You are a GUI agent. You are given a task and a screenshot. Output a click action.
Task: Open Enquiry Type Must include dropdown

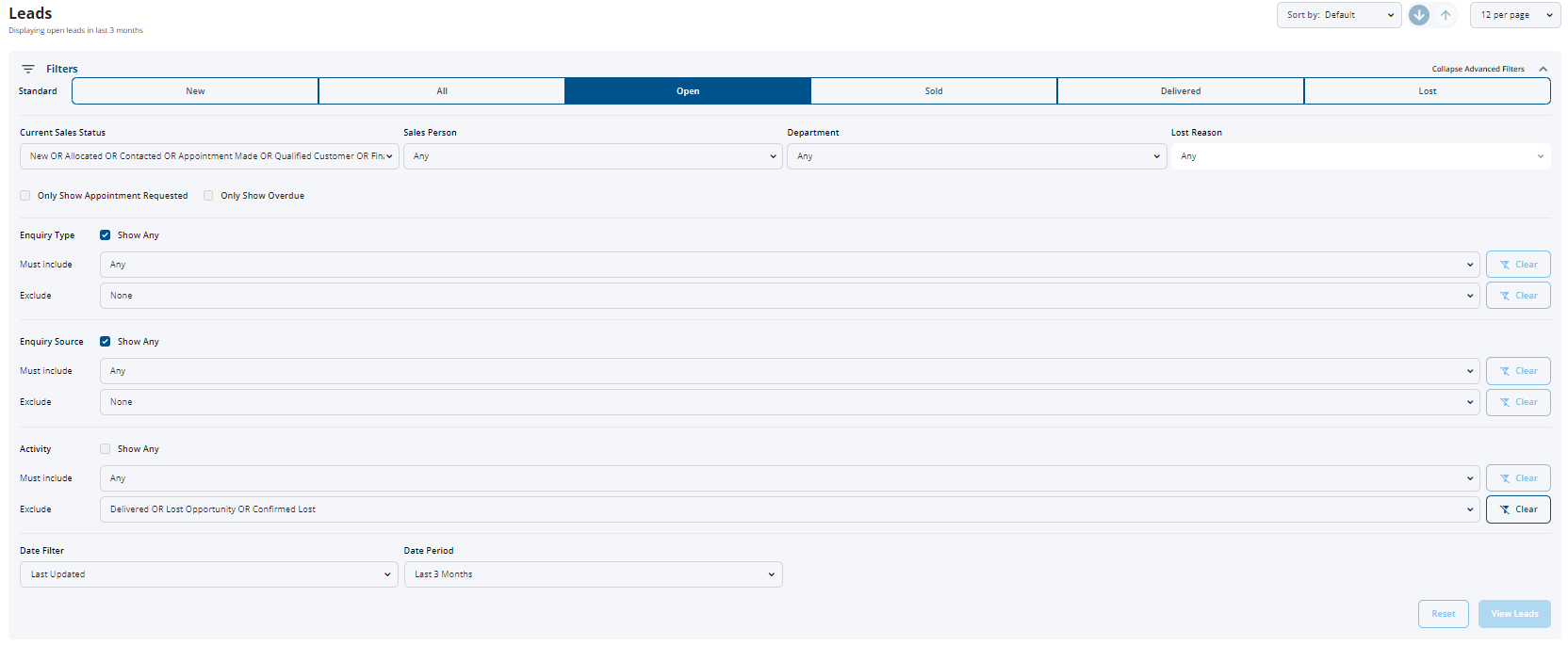pyautogui.click(x=790, y=265)
